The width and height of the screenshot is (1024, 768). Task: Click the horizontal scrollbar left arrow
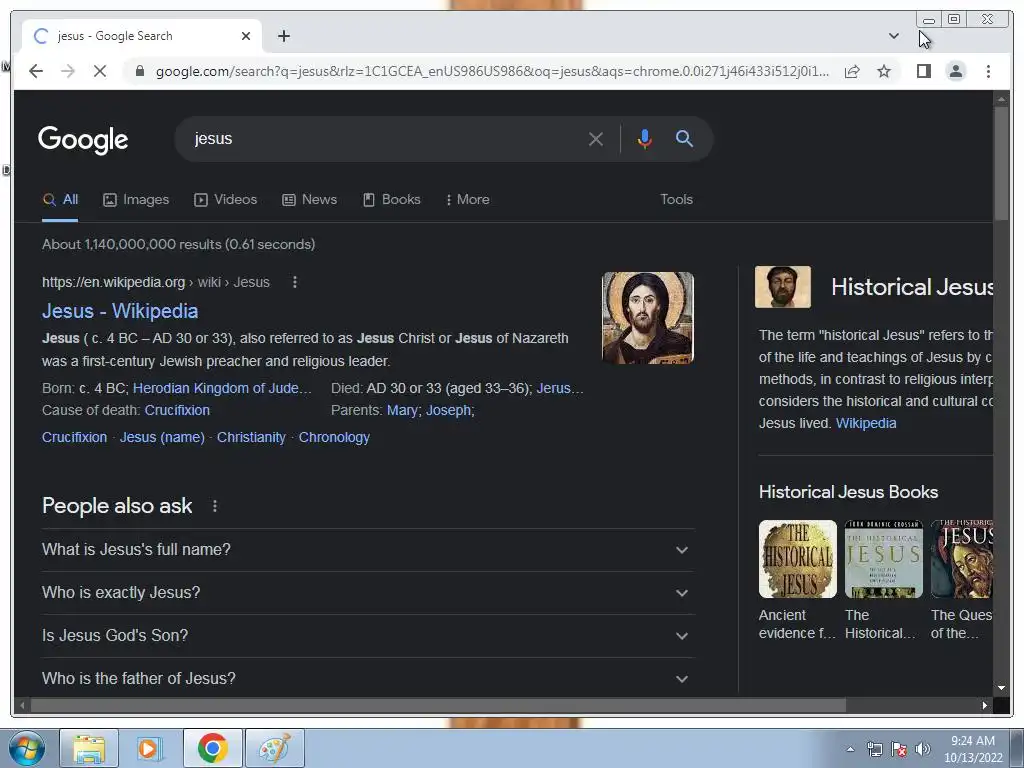(x=23, y=705)
